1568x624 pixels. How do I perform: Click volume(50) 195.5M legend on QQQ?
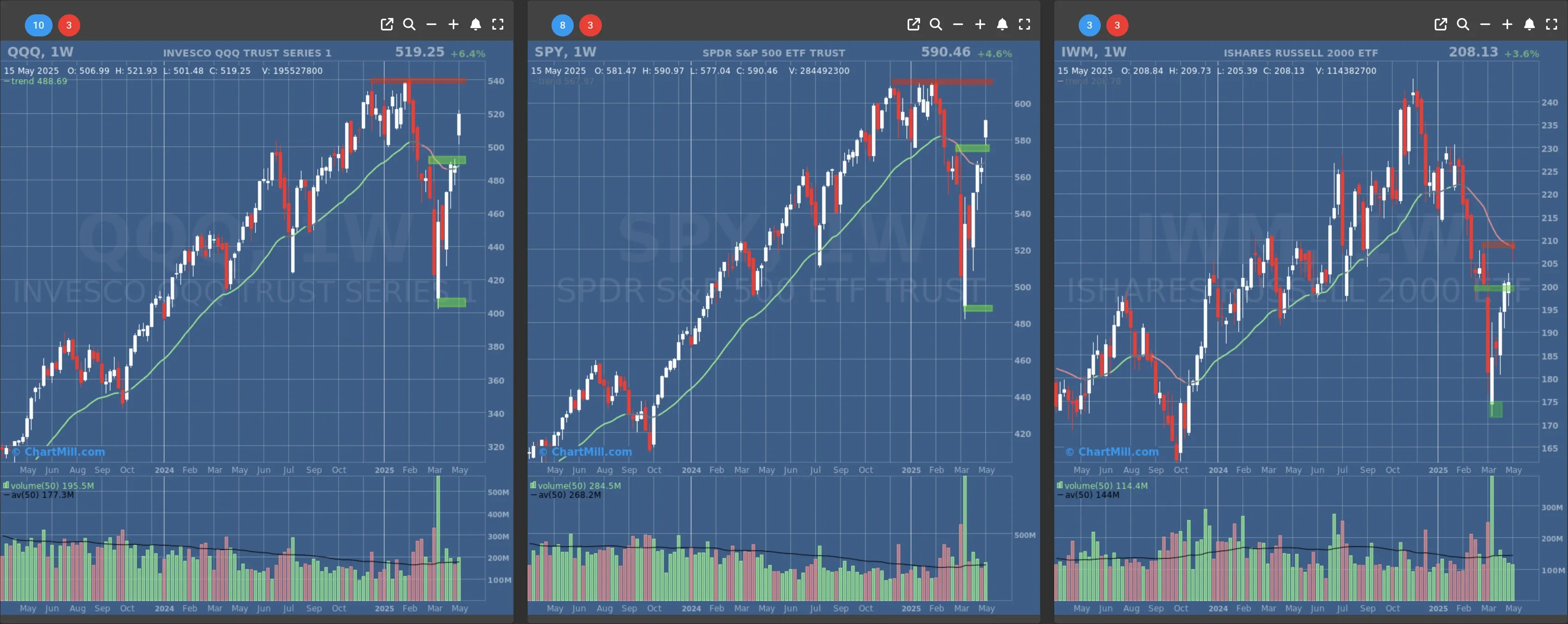click(x=49, y=485)
